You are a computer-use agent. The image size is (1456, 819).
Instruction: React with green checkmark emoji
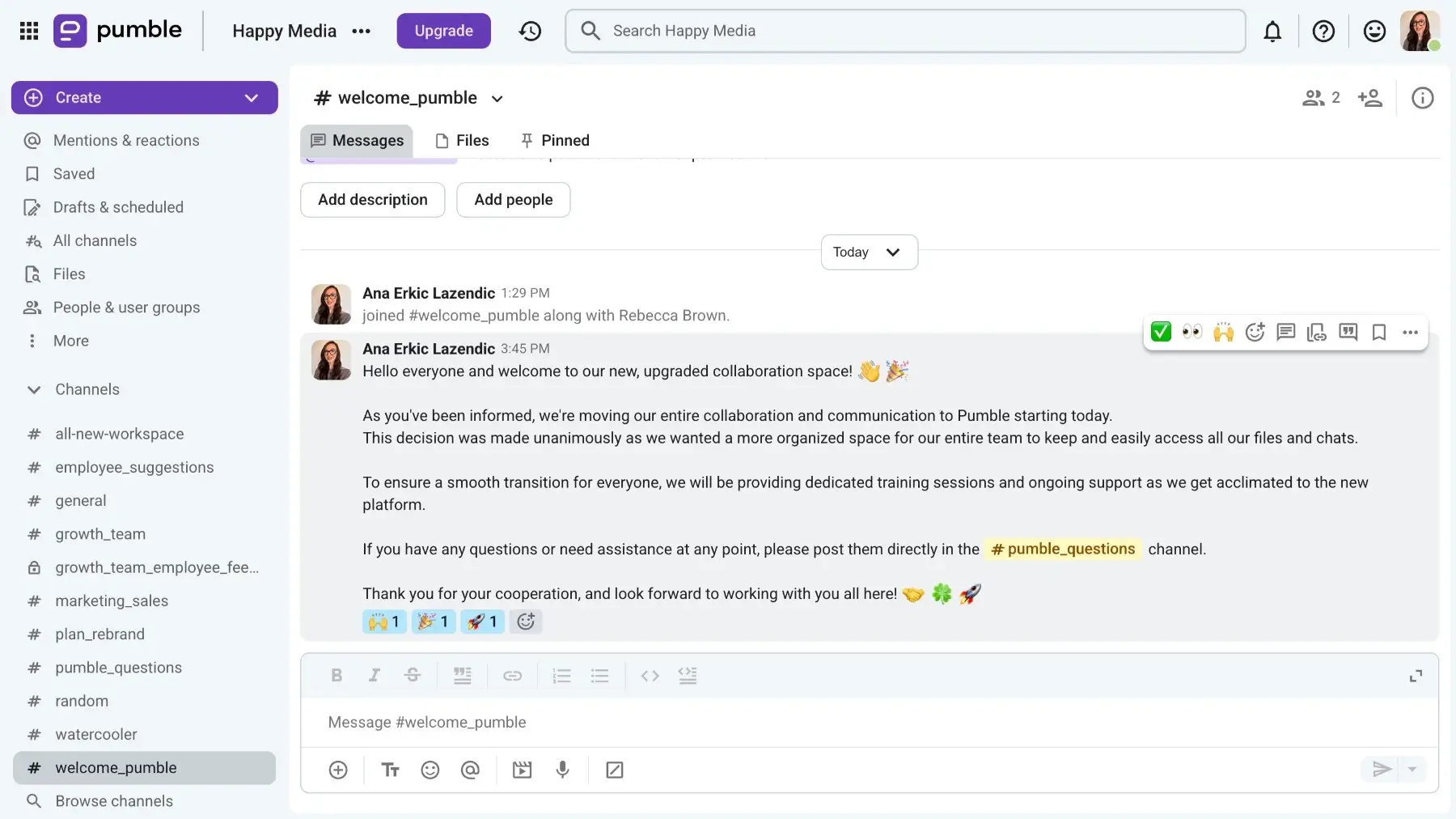pos(1161,332)
